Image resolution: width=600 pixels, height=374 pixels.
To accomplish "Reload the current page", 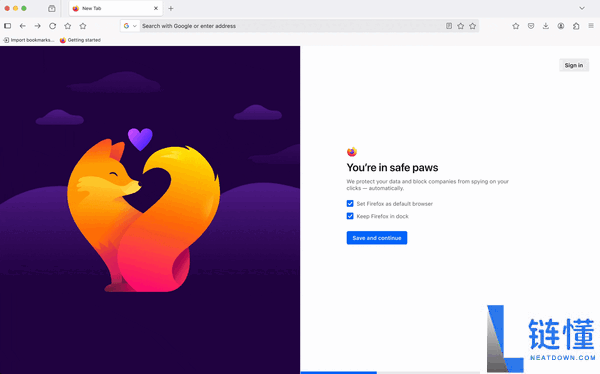I will click(x=52, y=26).
